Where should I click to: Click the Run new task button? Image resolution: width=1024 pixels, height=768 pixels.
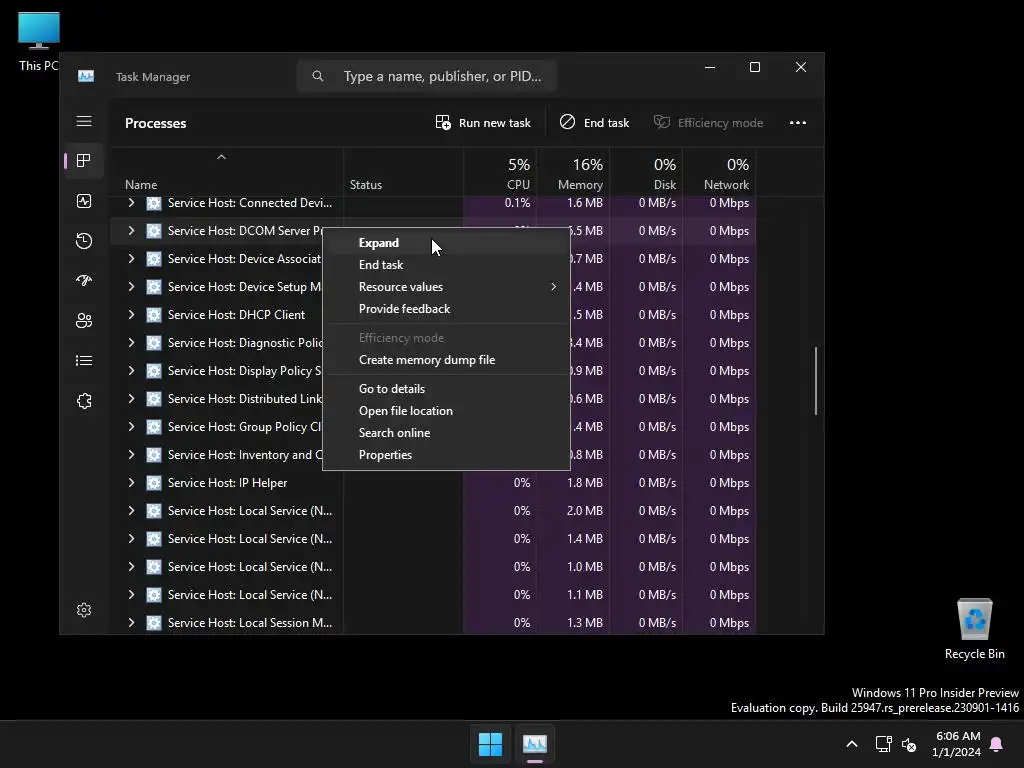483,123
